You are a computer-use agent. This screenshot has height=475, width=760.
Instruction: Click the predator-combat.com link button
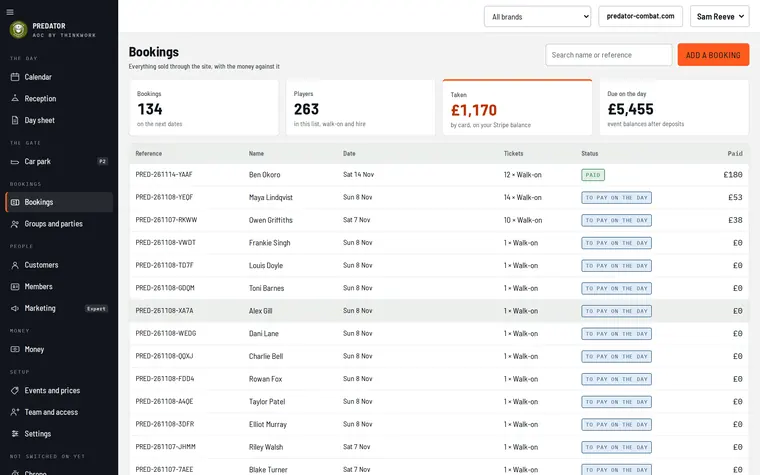point(640,16)
